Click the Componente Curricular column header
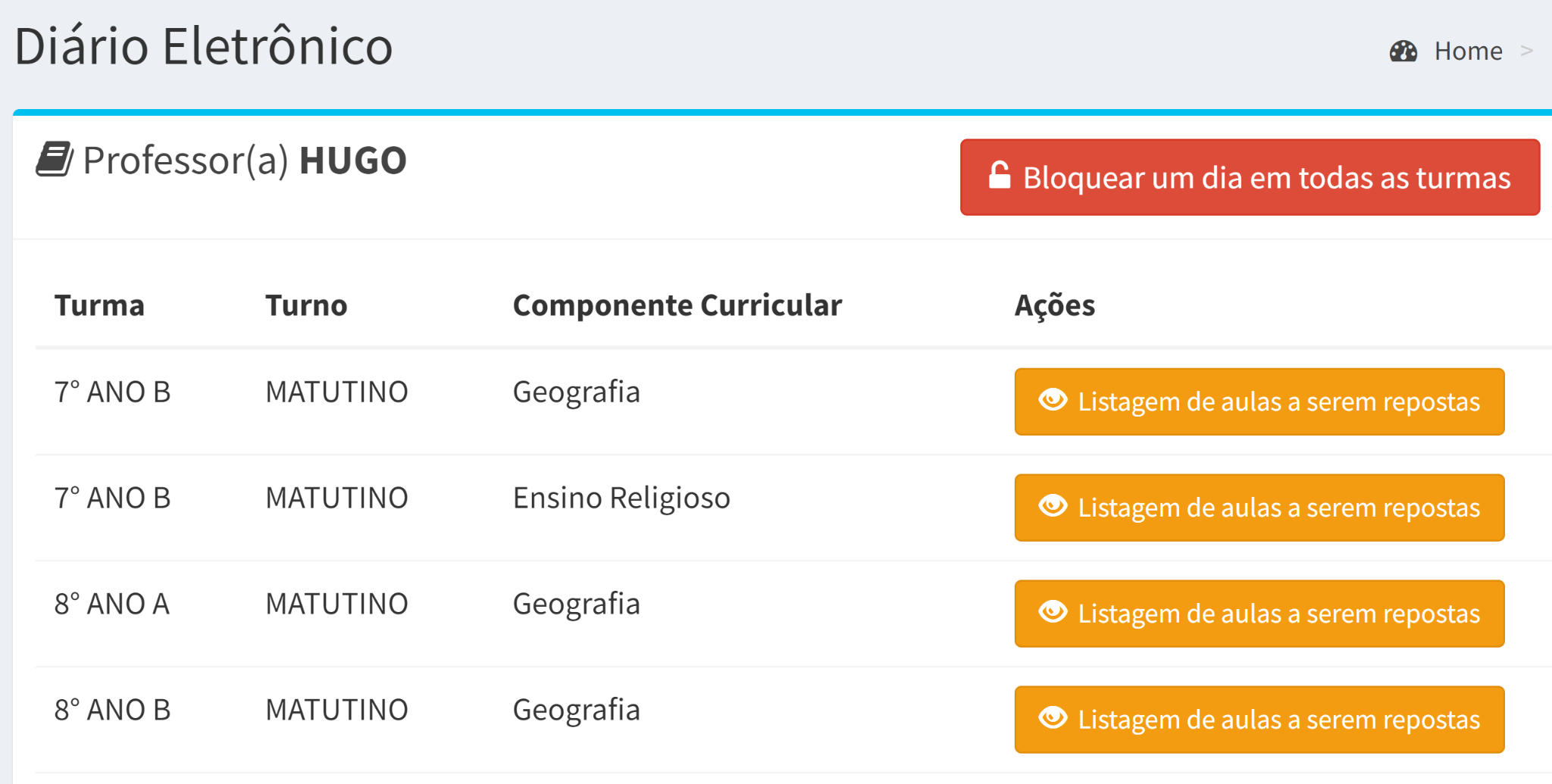 tap(677, 305)
